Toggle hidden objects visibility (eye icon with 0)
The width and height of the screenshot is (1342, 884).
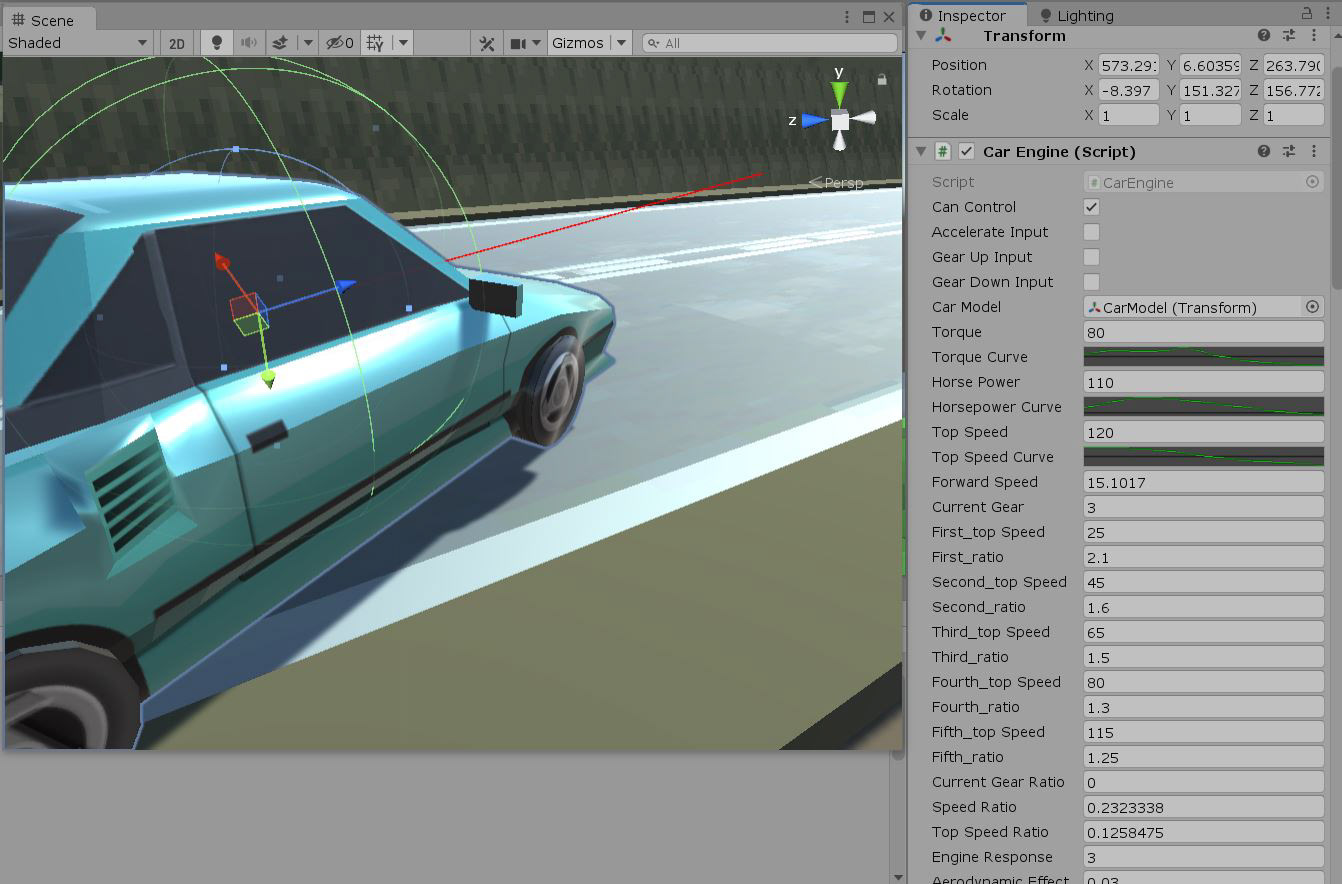point(341,43)
